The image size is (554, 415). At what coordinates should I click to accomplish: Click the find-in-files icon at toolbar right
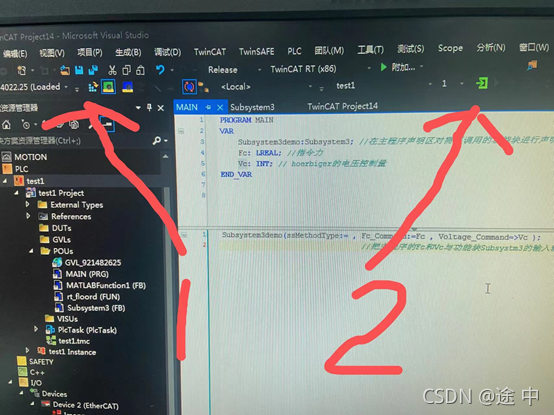click(x=532, y=65)
